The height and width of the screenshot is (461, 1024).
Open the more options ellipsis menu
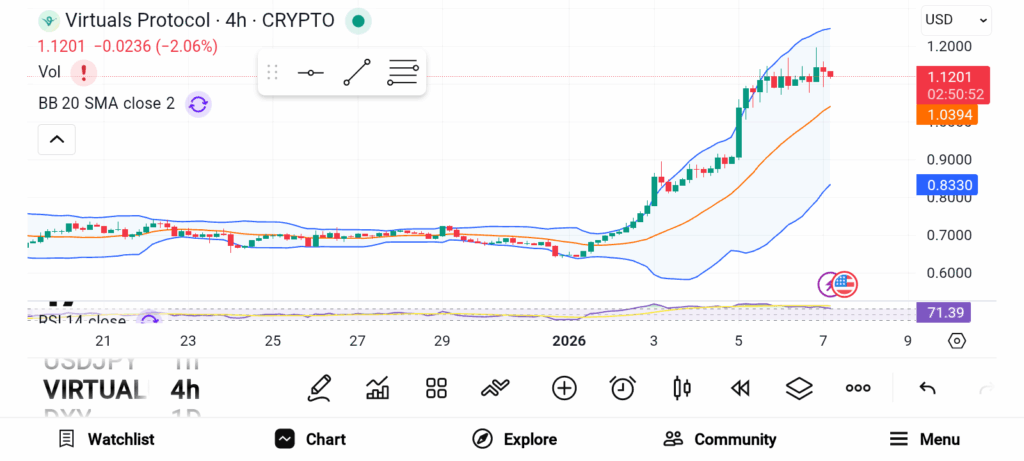tap(857, 388)
